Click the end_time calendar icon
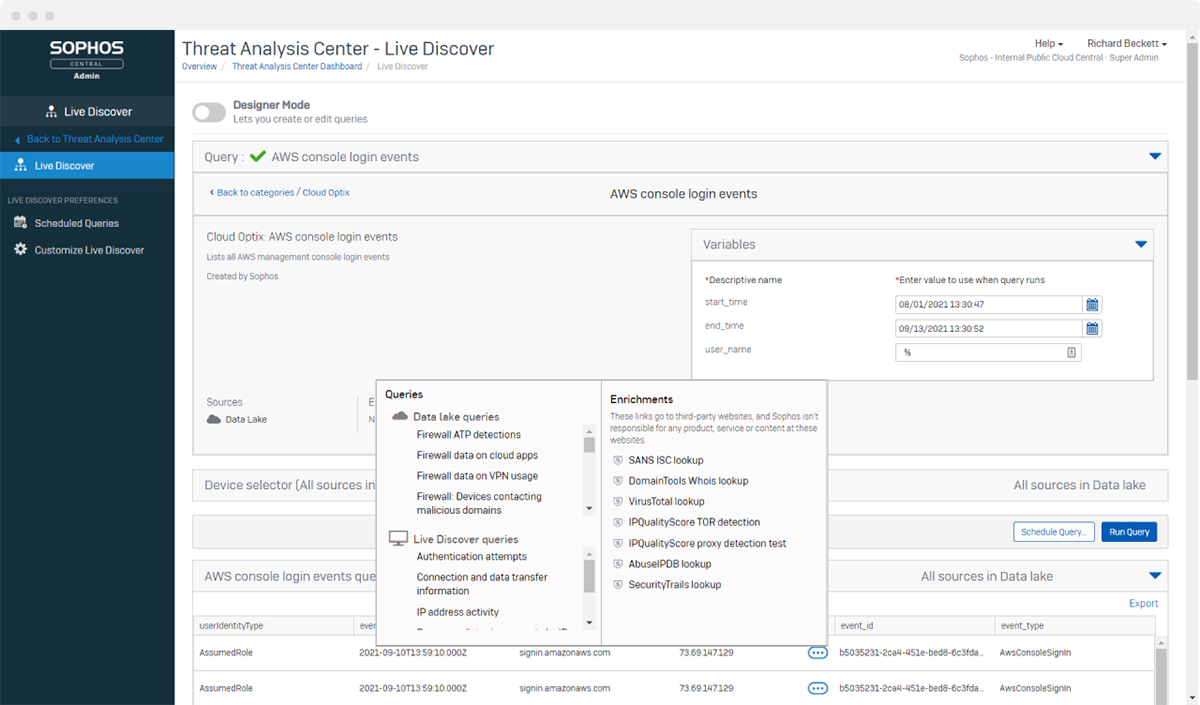This screenshot has height=705, width=1200. click(x=1093, y=329)
